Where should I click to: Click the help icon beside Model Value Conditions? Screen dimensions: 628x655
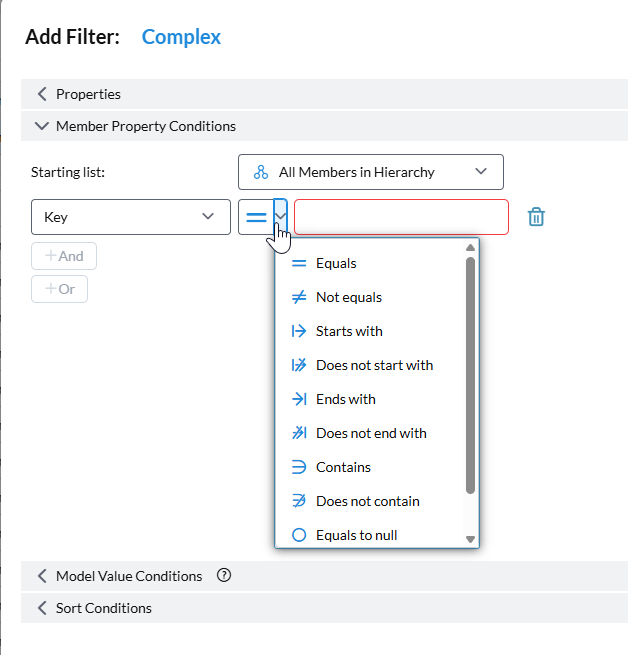224,575
